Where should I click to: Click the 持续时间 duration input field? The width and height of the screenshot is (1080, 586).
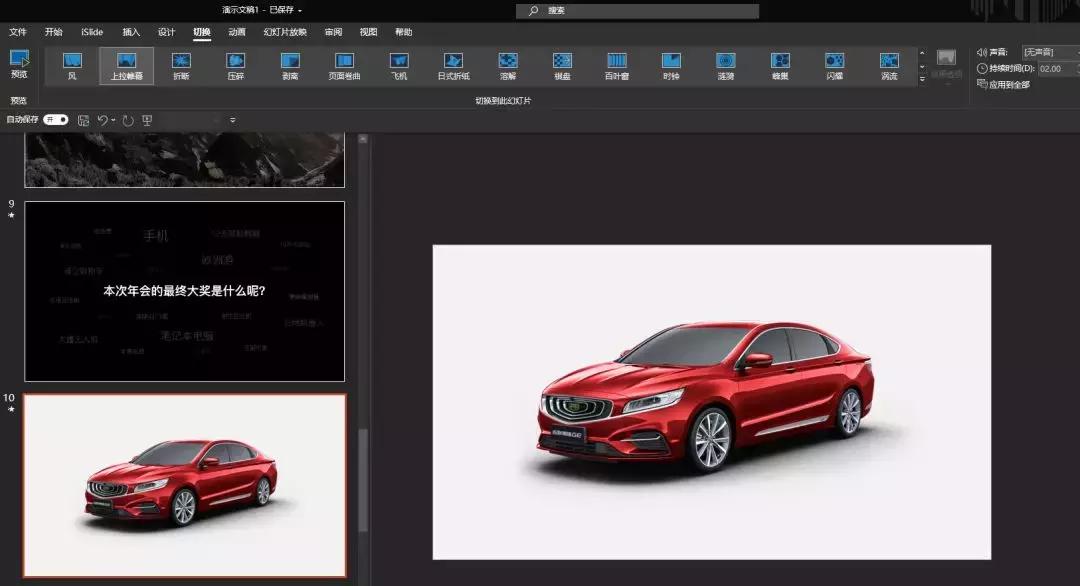pyautogui.click(x=1050, y=69)
